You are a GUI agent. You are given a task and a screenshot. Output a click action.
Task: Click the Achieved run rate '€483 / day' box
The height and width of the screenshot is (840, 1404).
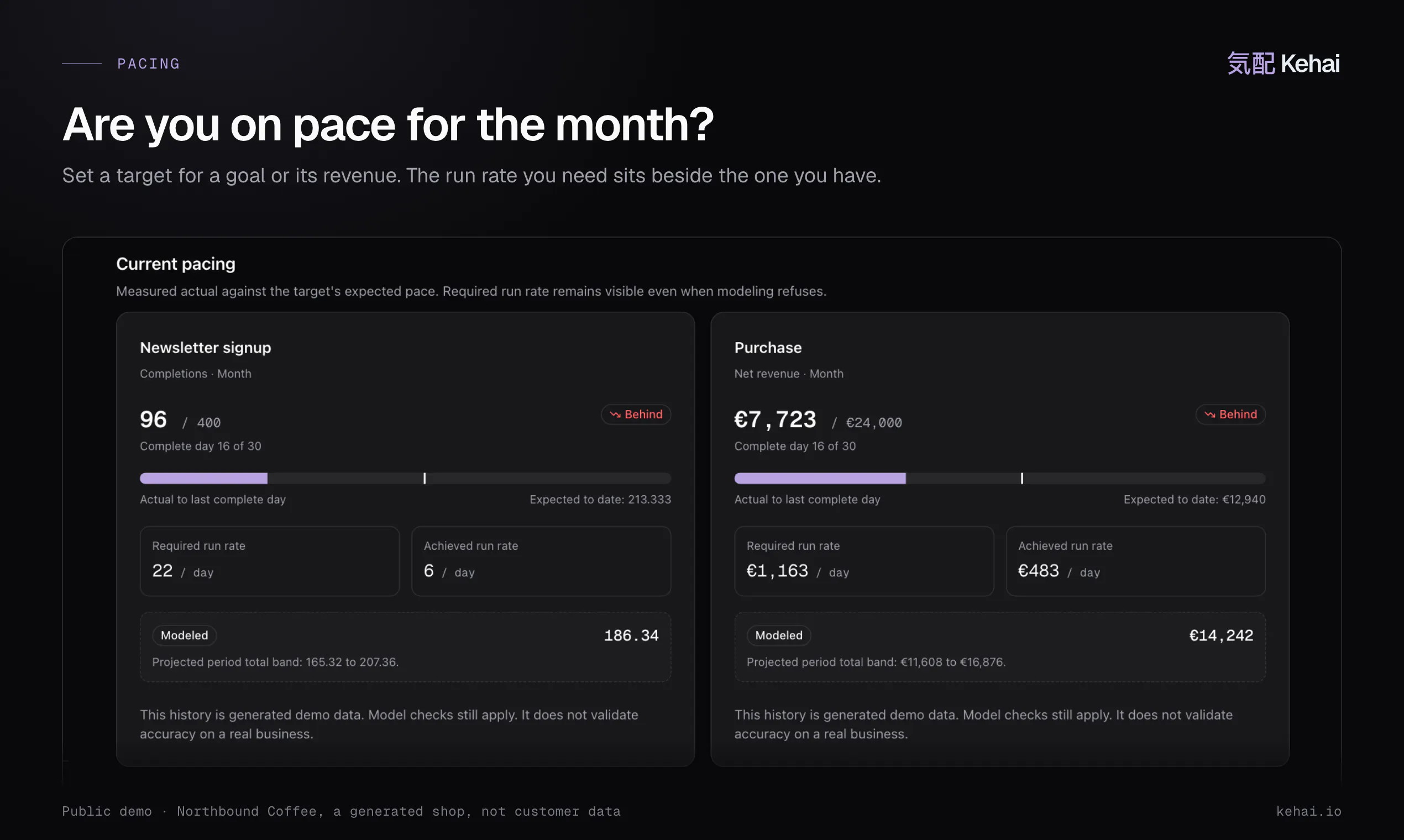pos(1136,561)
